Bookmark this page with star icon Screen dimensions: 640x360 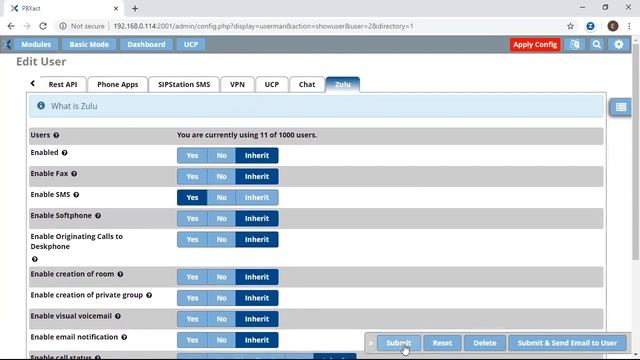(x=570, y=26)
